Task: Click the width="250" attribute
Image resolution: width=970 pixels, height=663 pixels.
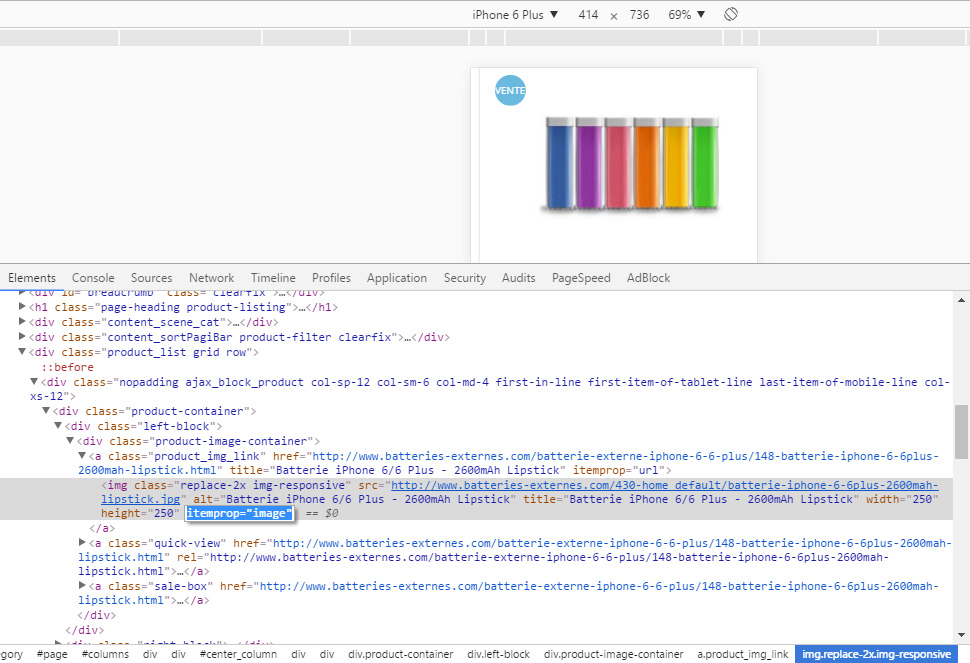Action: pos(902,499)
